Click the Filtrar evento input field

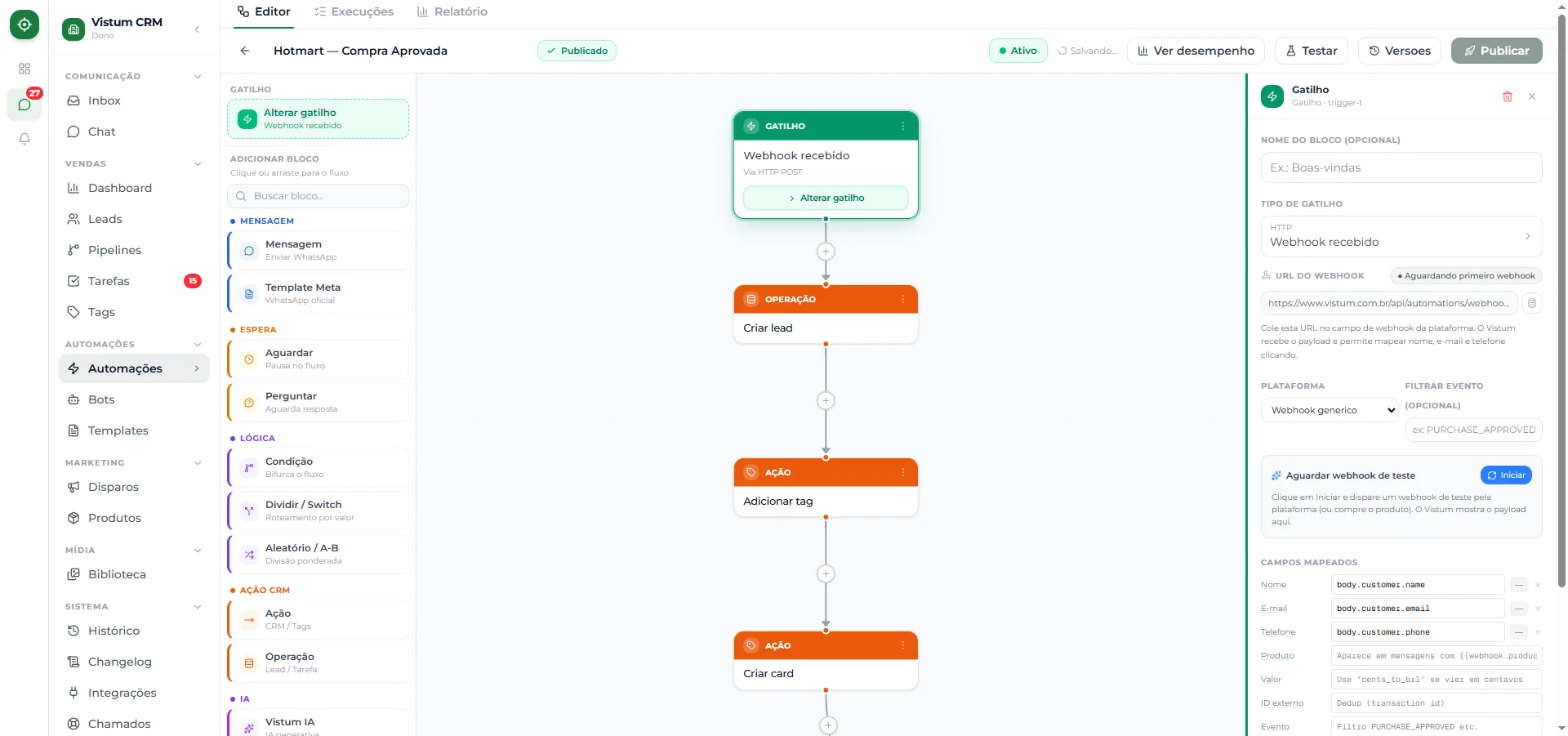1473,430
